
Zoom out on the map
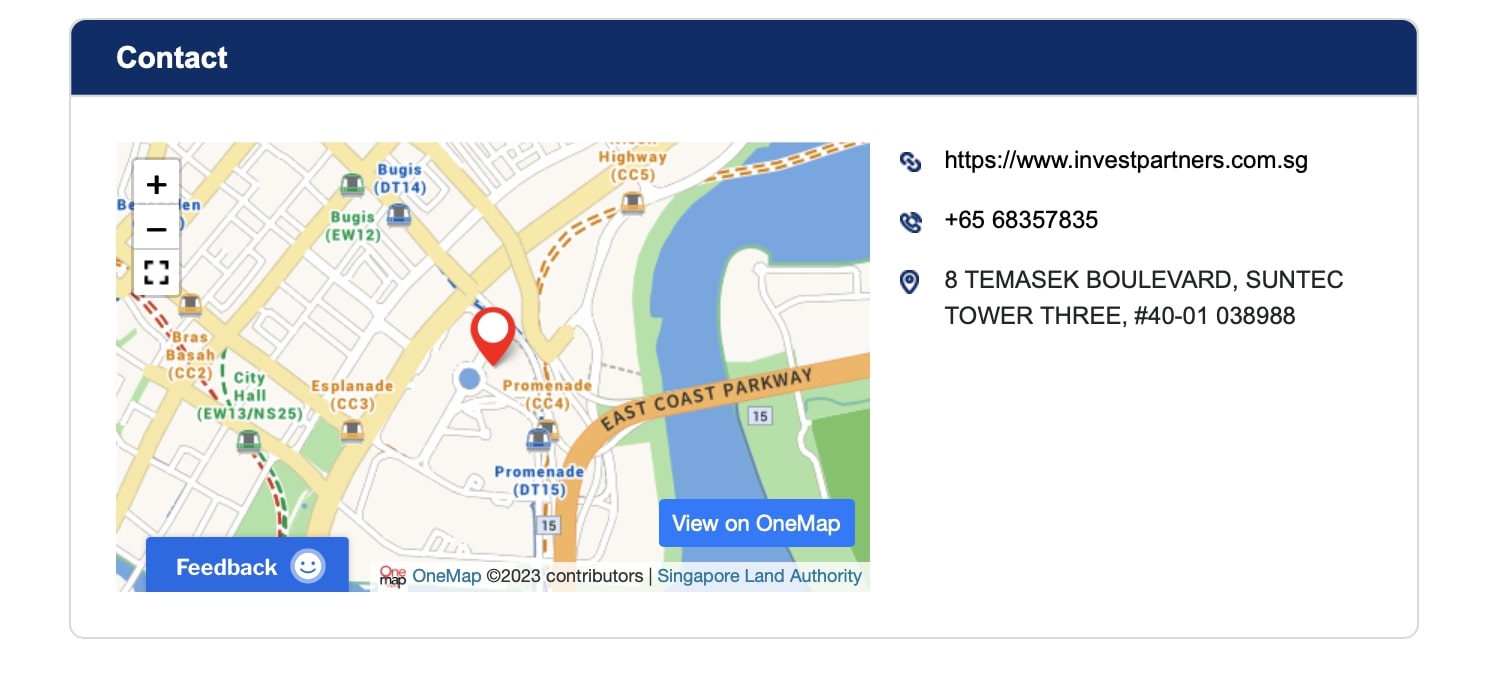156,229
